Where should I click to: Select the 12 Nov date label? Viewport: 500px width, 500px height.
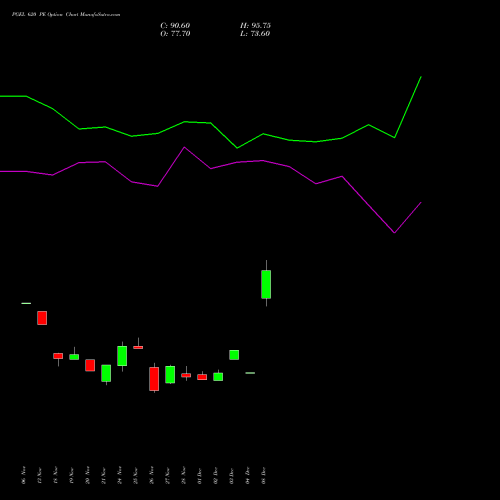pos(40,475)
